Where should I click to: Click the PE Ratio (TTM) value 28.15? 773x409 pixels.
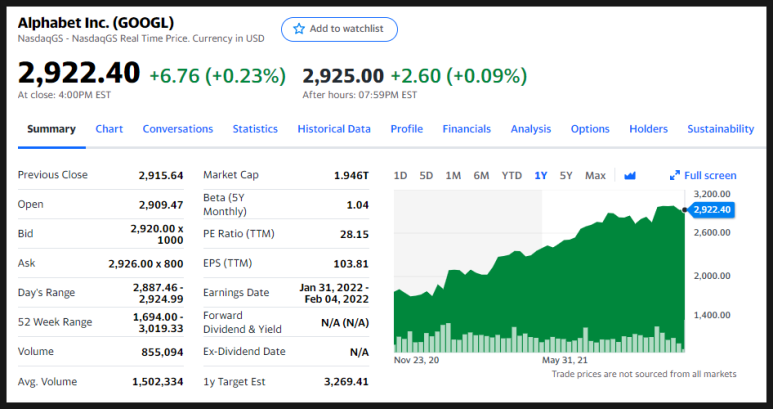[354, 235]
